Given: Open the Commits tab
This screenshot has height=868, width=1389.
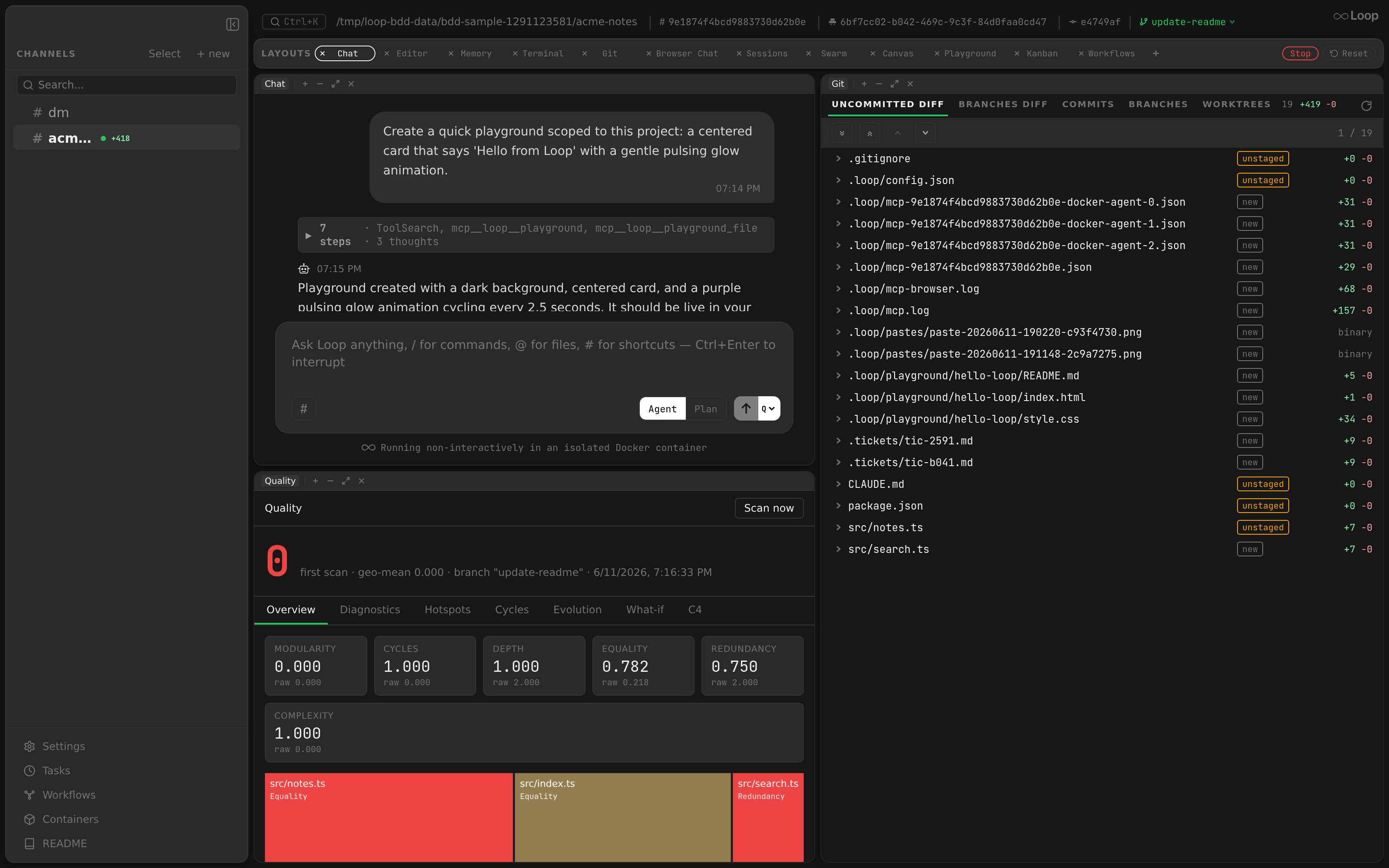Looking at the screenshot, I should tap(1088, 105).
